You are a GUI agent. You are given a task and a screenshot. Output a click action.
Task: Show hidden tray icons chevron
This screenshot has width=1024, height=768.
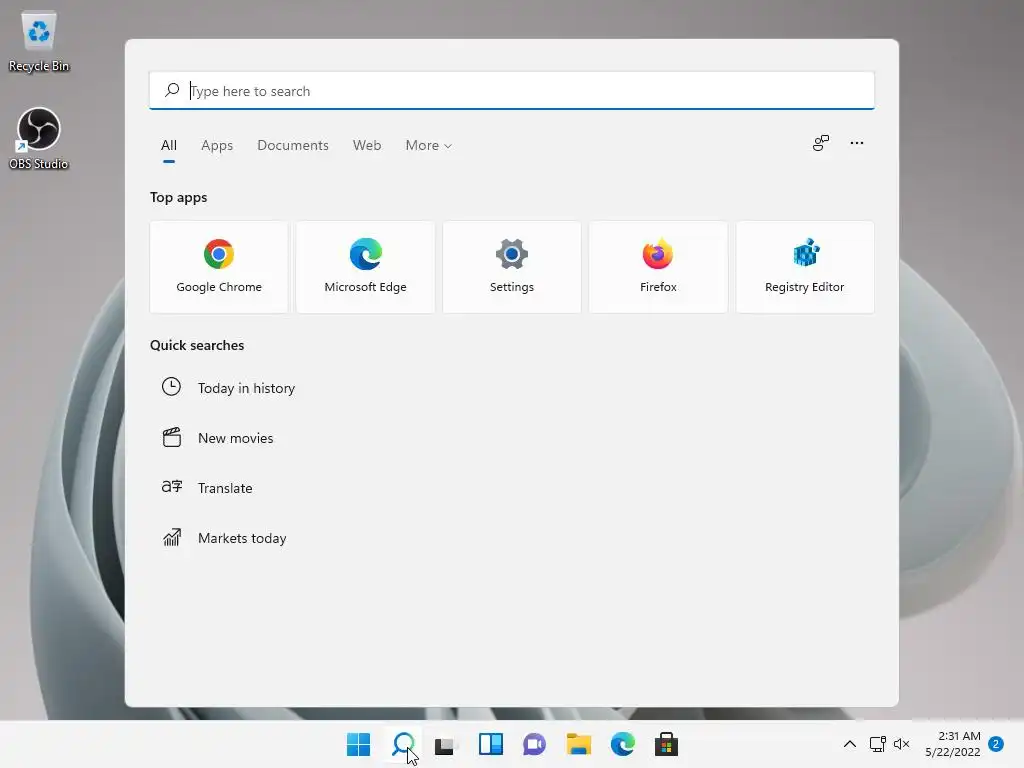(x=850, y=744)
